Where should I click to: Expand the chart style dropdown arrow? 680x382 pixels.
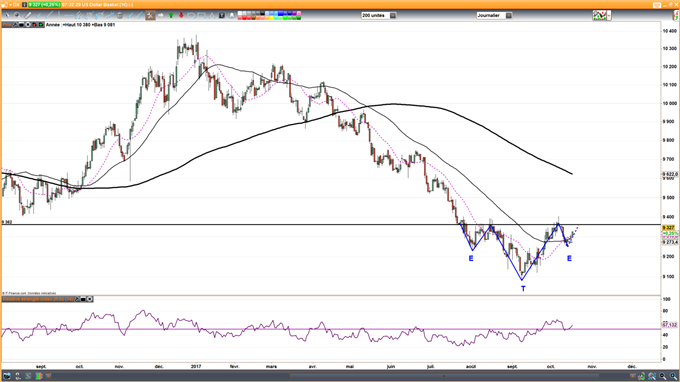(609, 15)
